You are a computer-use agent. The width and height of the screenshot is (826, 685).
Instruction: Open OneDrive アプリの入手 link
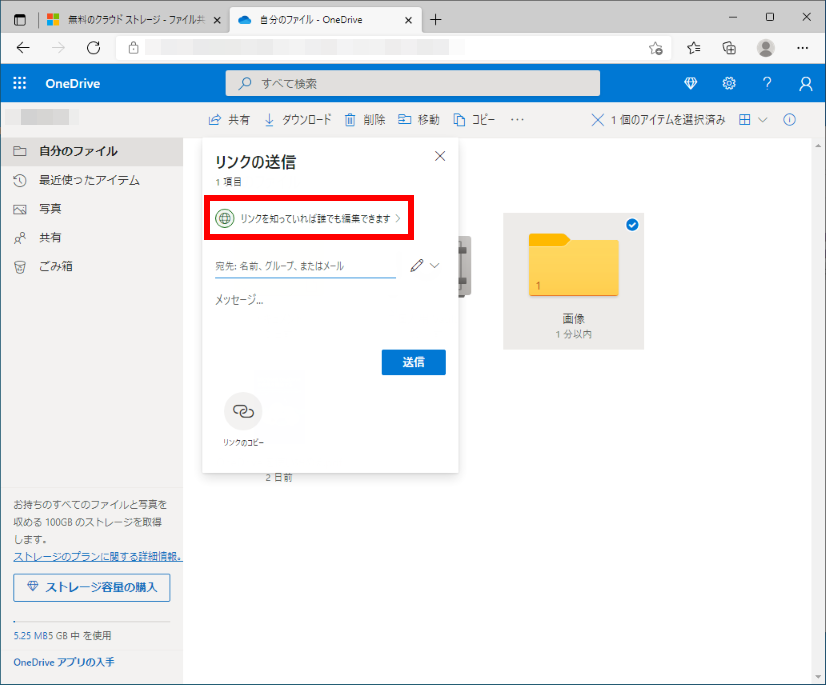coord(64,662)
